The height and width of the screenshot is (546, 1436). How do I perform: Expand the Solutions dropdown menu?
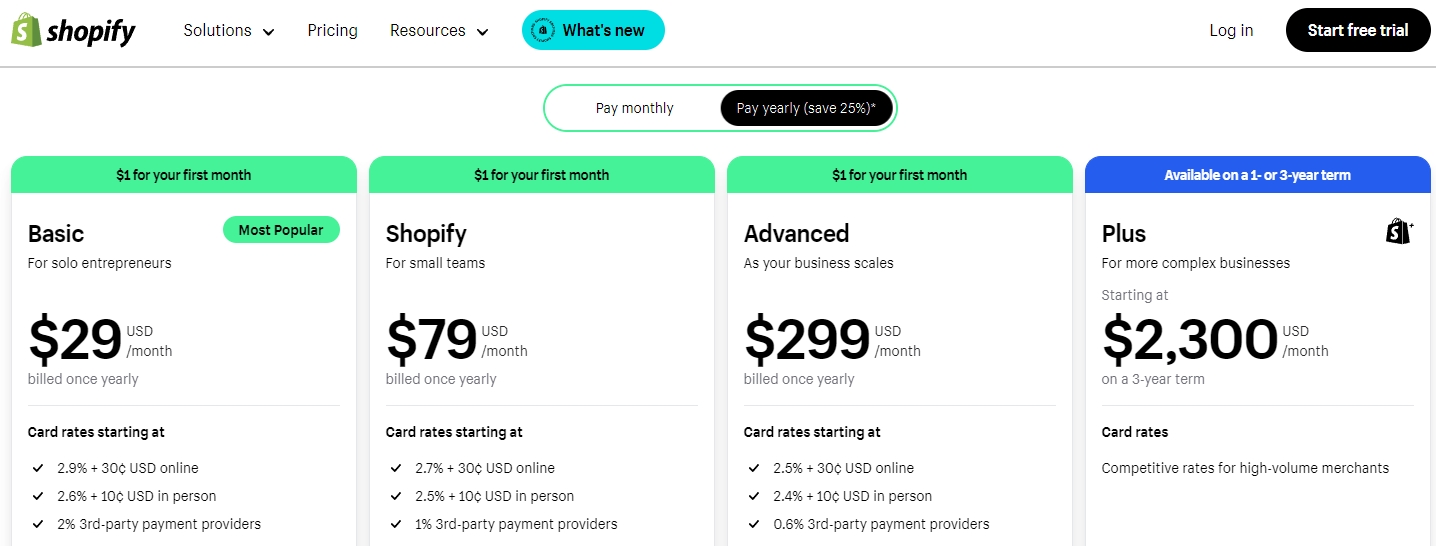(229, 31)
